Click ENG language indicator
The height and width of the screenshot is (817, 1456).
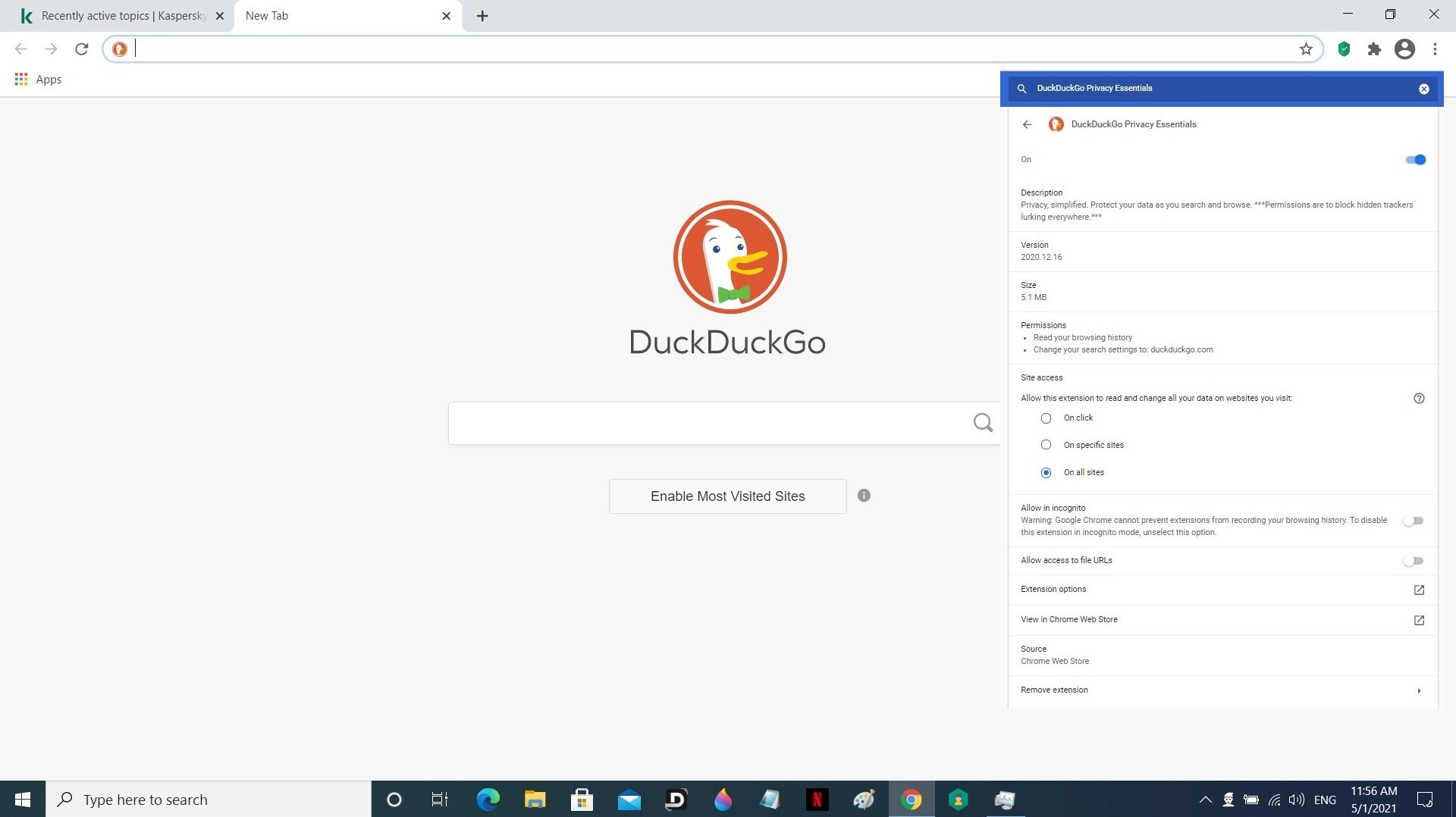pyautogui.click(x=1325, y=800)
